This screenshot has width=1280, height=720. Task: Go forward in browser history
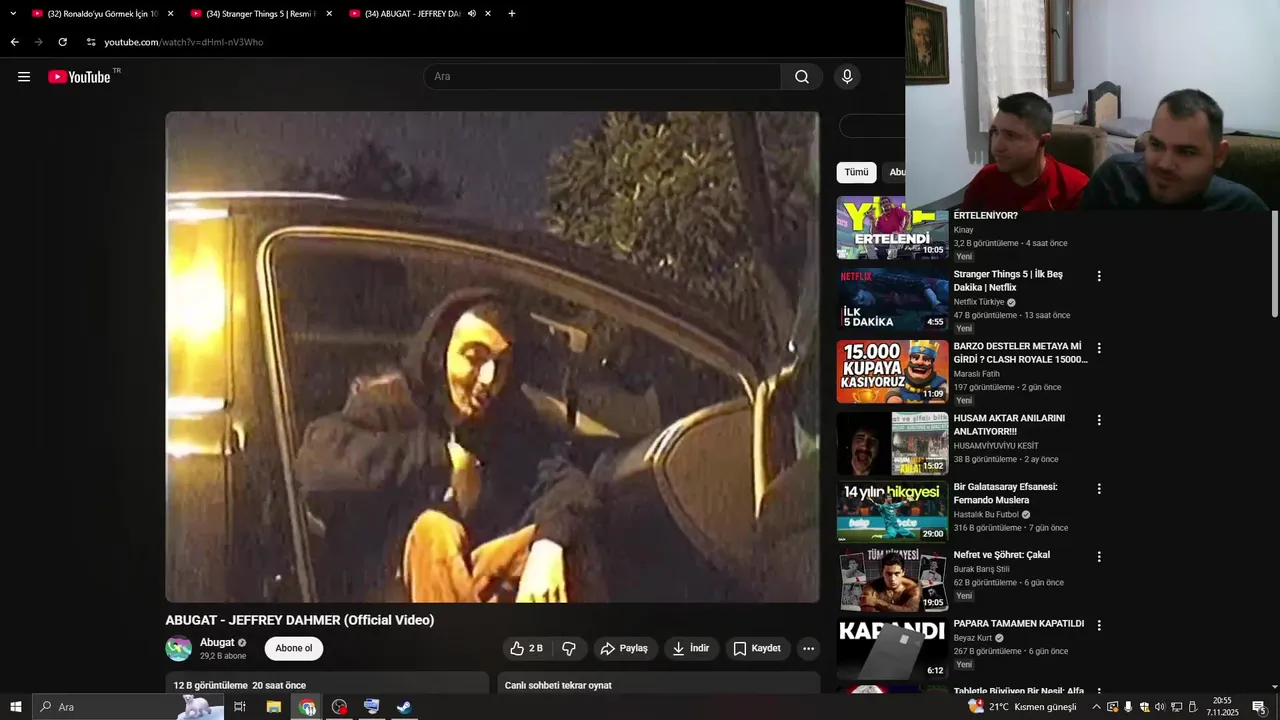(38, 42)
